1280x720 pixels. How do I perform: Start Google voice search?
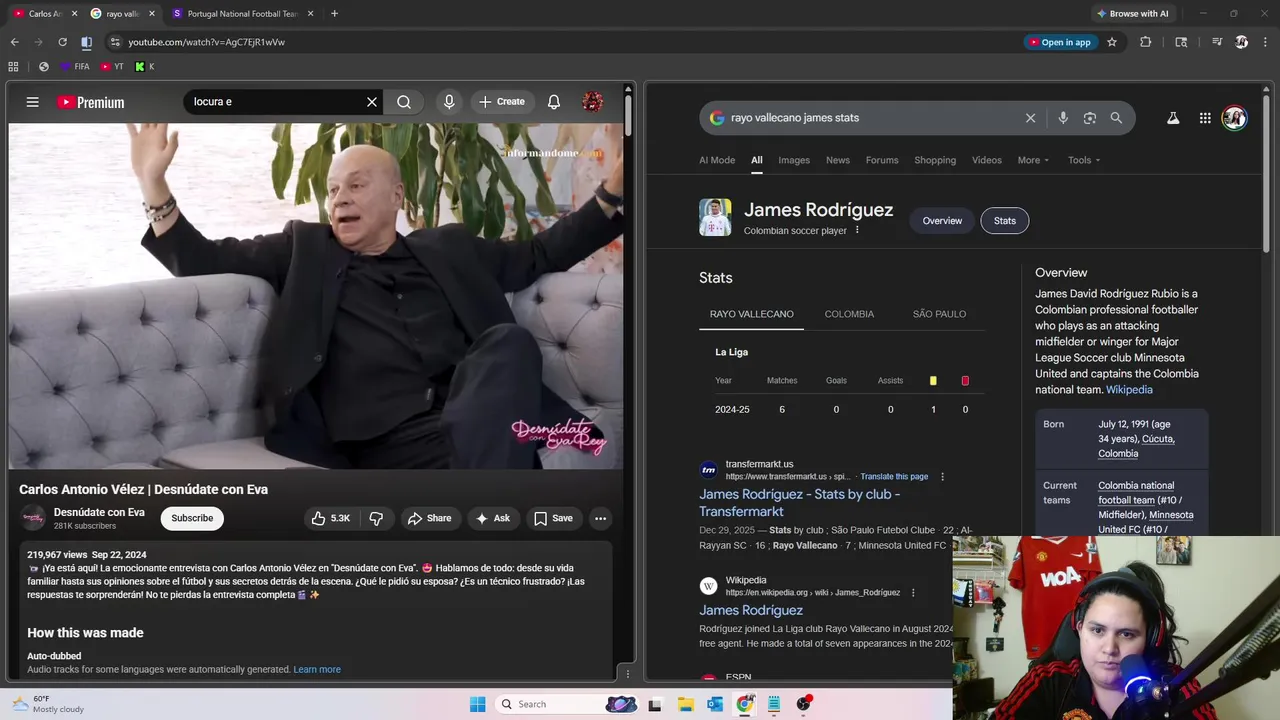(x=1063, y=118)
